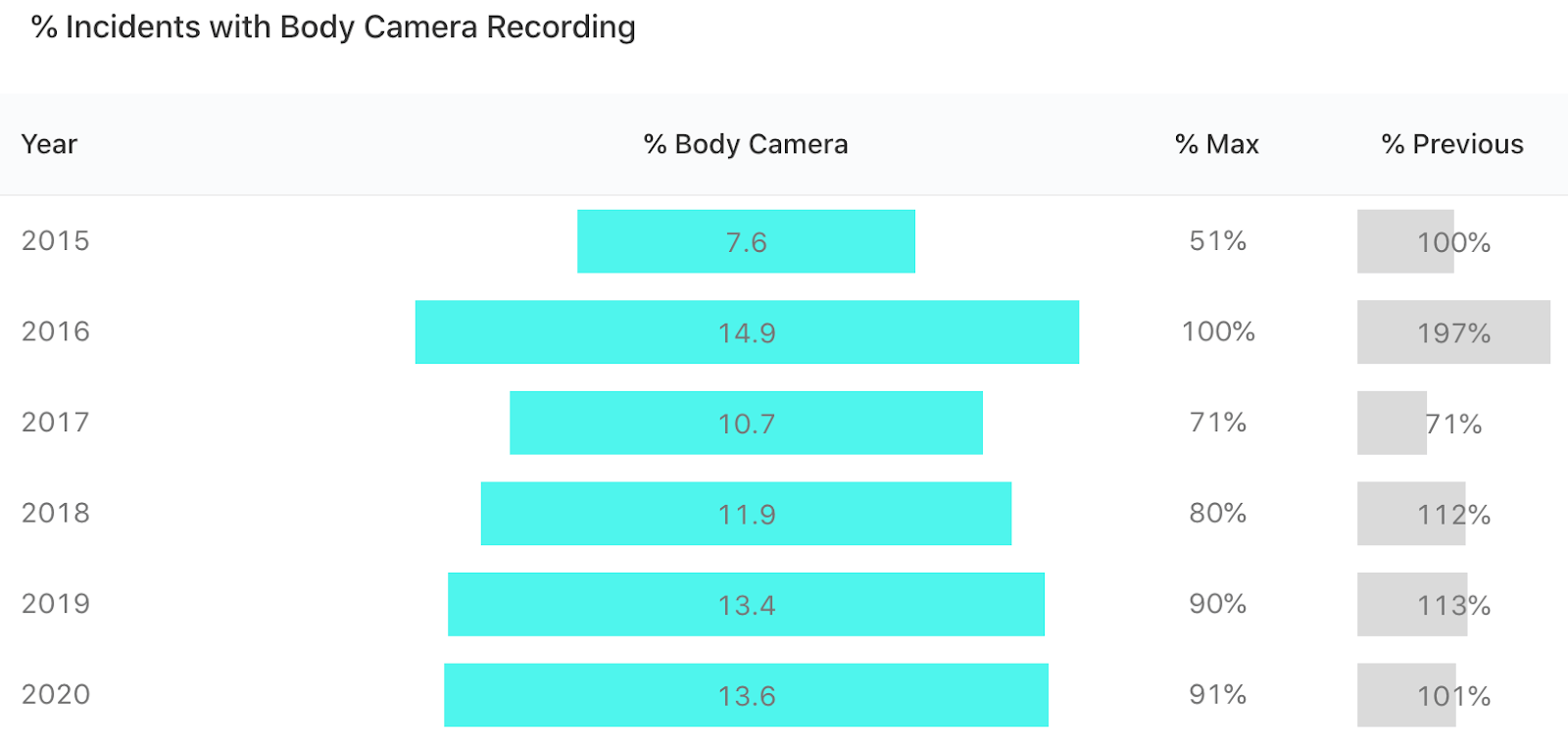Select the 2016 bar showing 14.9

coord(747,332)
